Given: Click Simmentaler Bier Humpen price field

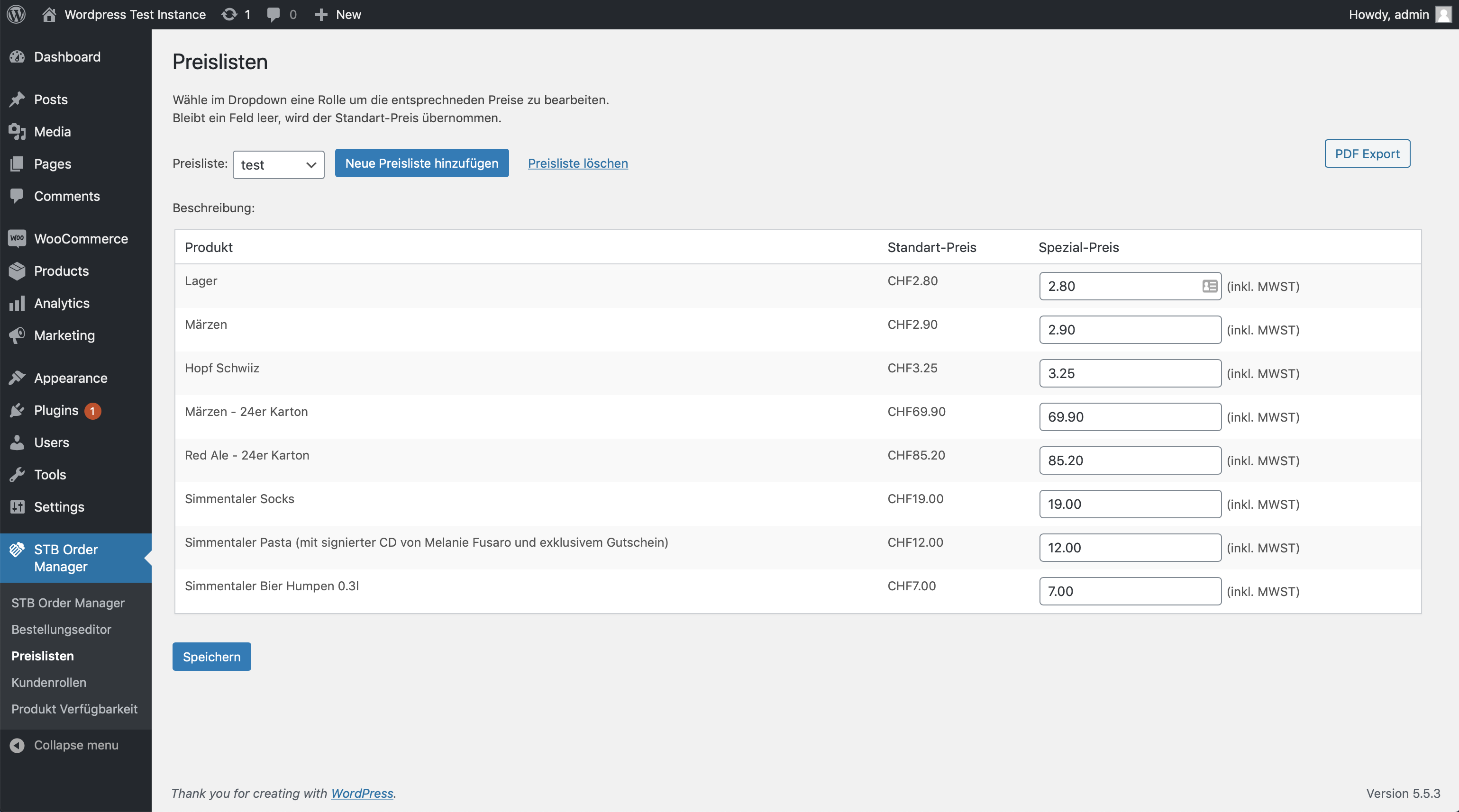Looking at the screenshot, I should coord(1130,591).
